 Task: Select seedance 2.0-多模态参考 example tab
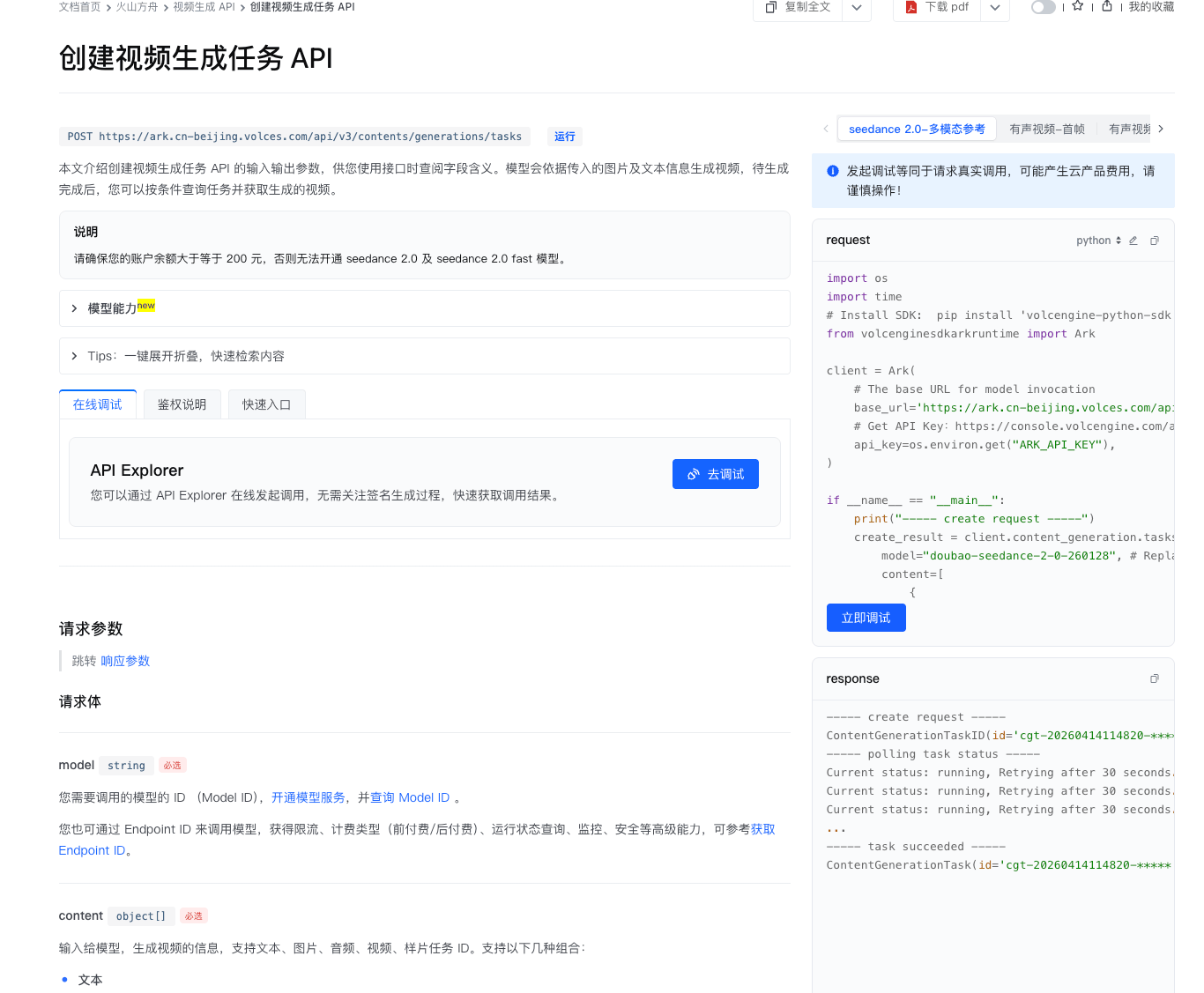(917, 129)
